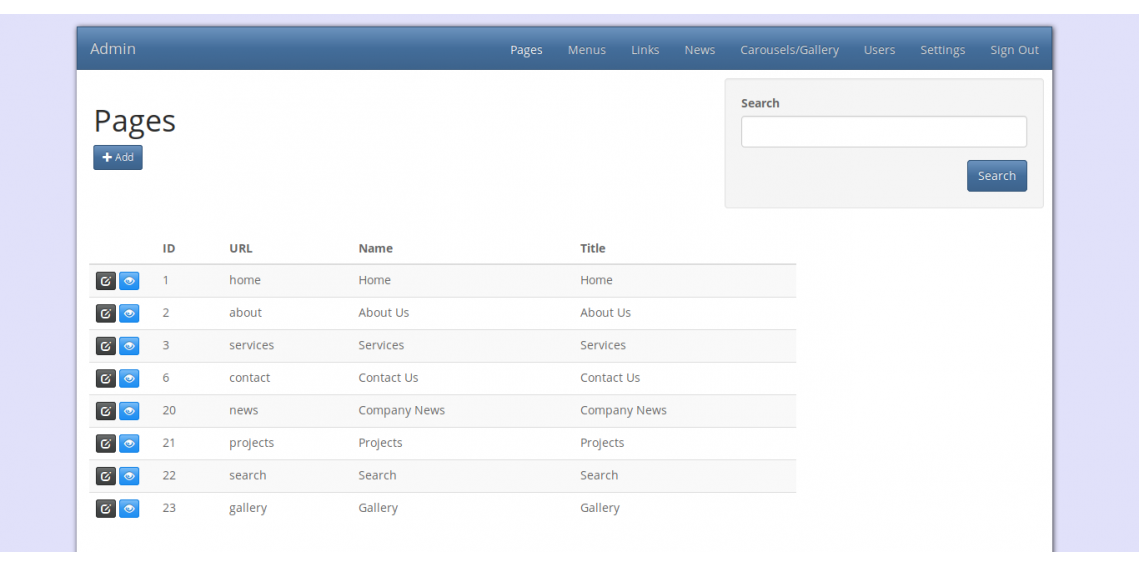
Task: Edit the gallery page row
Action: [106, 509]
